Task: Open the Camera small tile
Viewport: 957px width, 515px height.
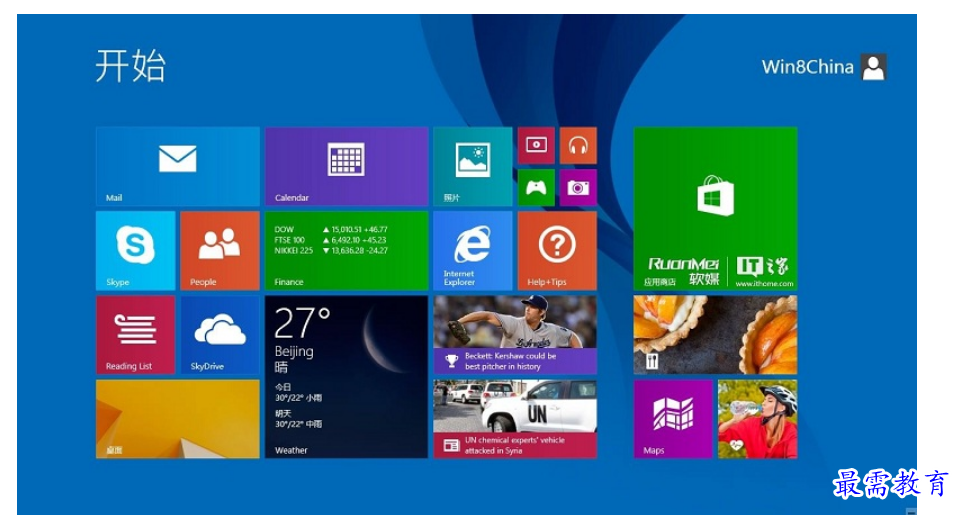Action: pos(579,187)
